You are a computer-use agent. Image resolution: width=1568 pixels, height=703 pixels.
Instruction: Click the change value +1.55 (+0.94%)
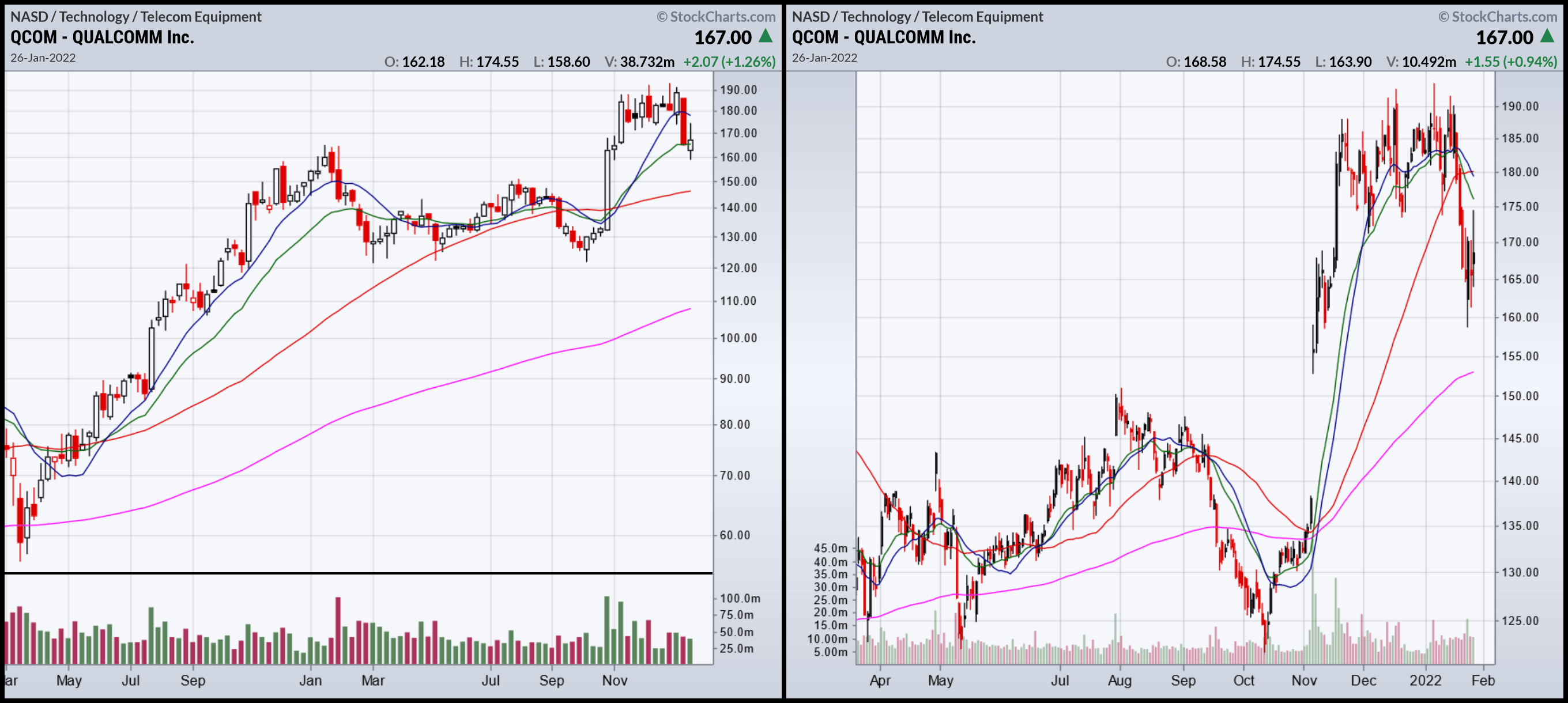click(1511, 62)
